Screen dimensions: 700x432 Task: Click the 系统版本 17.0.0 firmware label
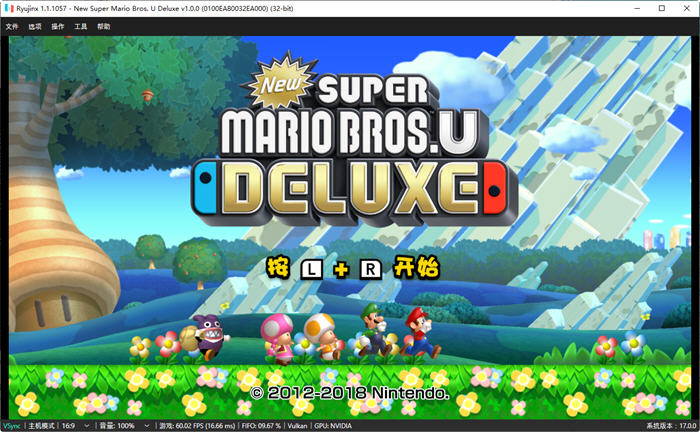(671, 426)
